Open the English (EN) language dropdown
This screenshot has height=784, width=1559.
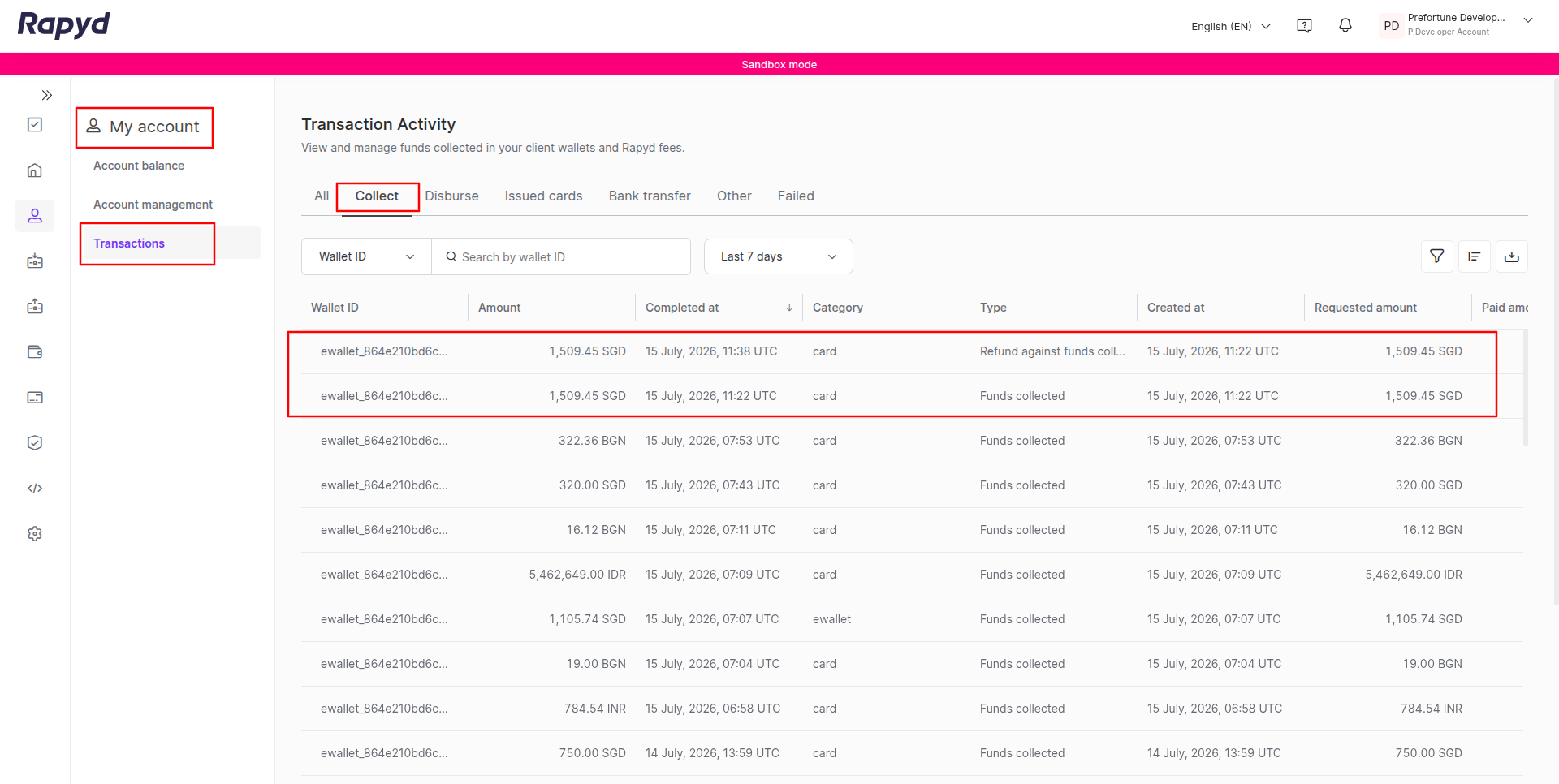(x=1231, y=26)
